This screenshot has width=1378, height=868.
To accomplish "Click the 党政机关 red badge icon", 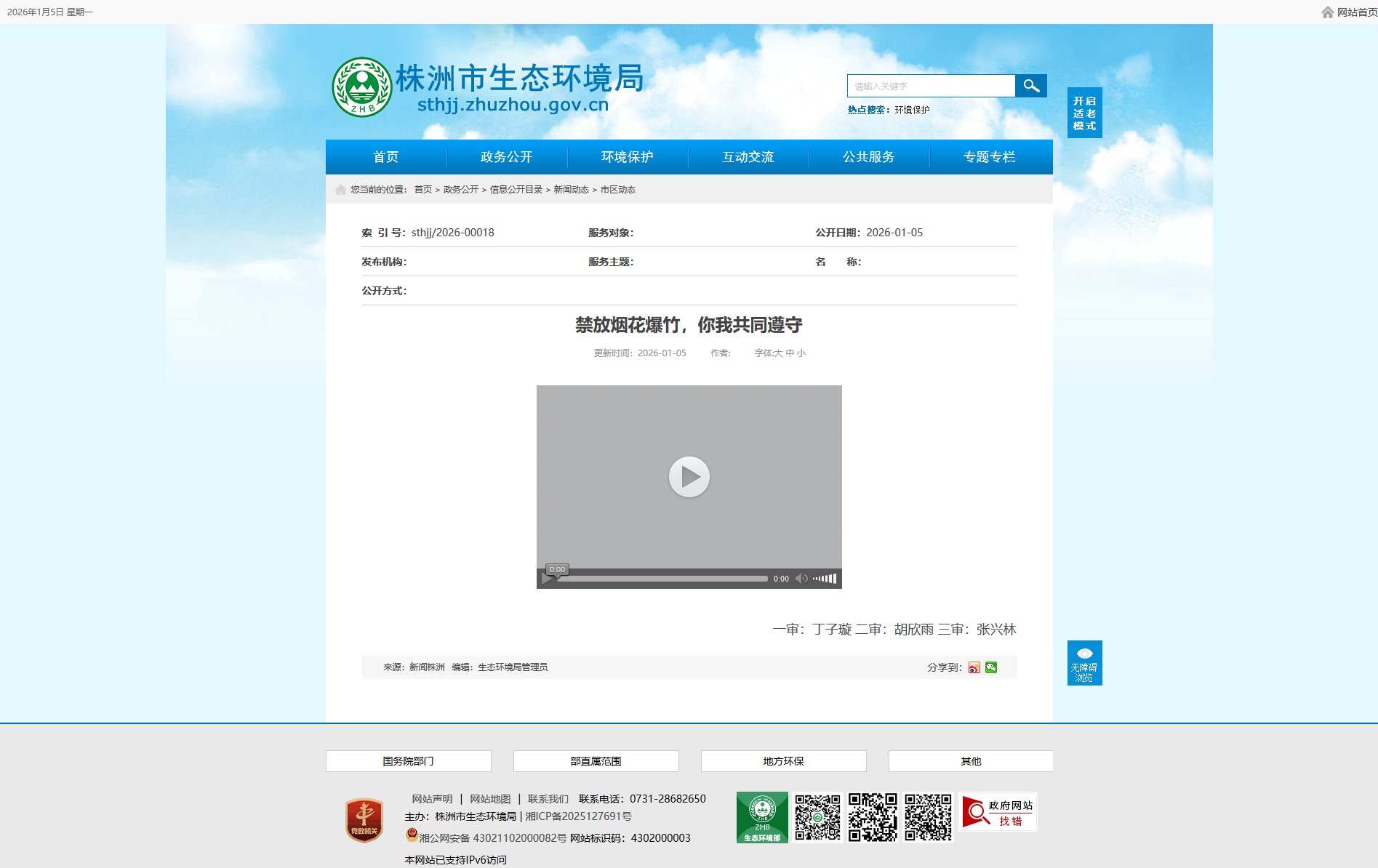I will 364,820.
